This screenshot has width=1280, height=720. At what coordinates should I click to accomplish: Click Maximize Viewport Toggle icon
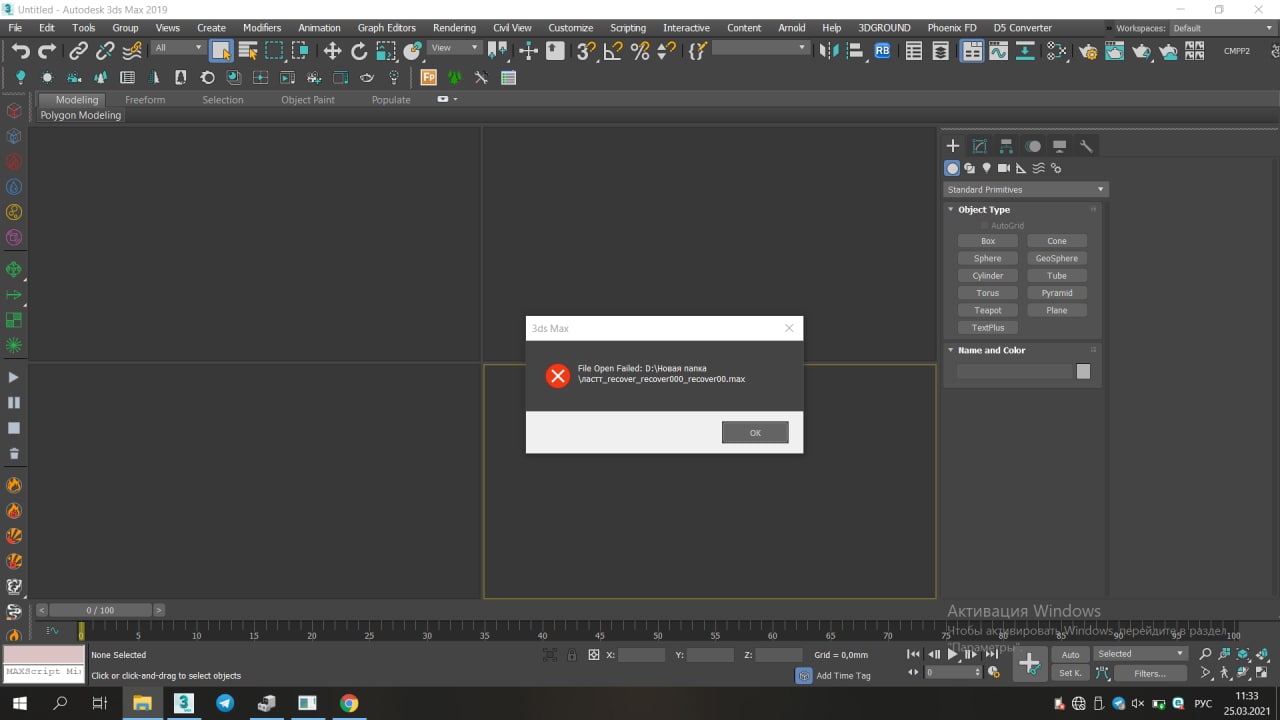coord(1259,673)
